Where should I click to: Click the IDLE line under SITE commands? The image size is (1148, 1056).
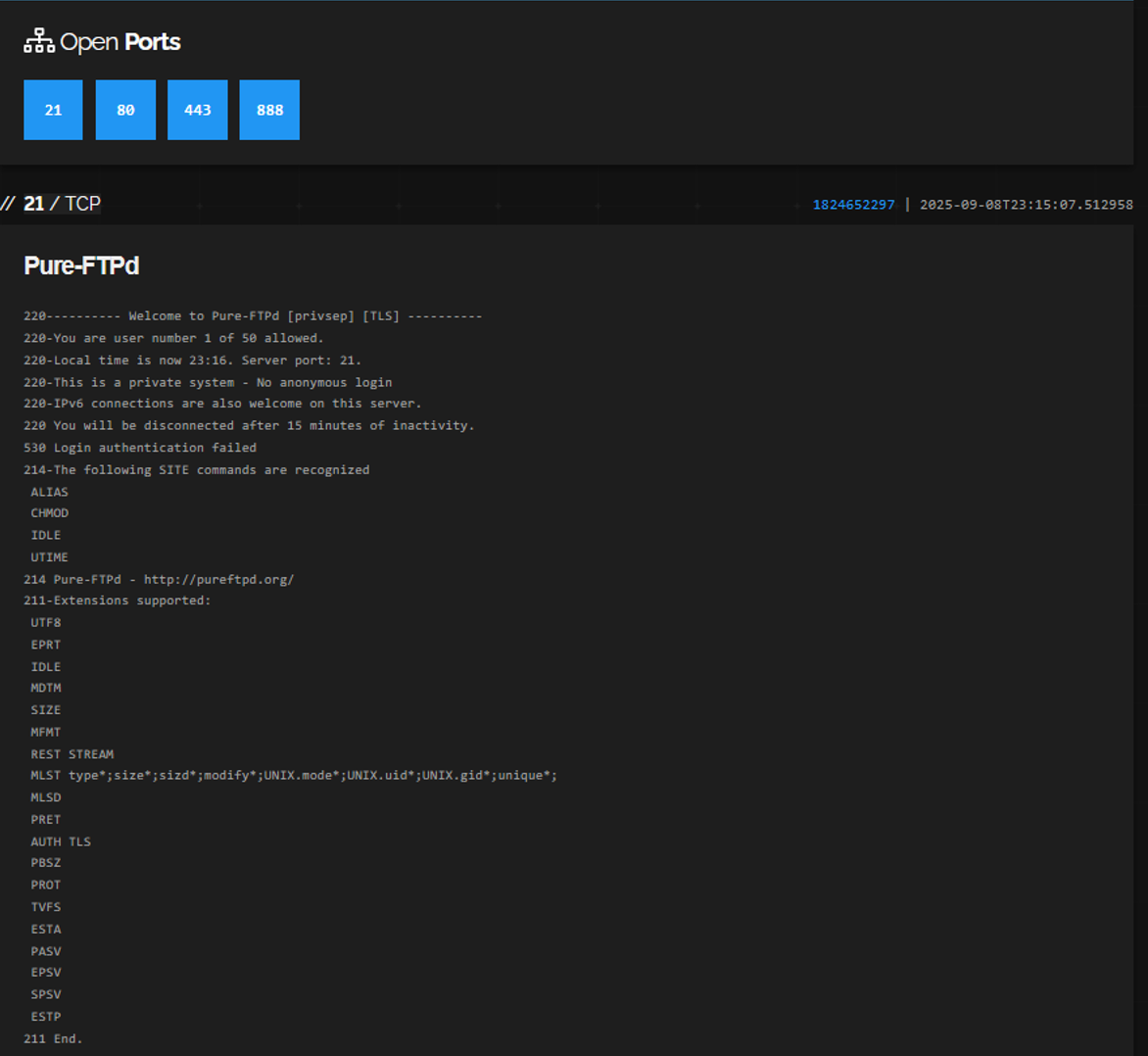point(45,535)
